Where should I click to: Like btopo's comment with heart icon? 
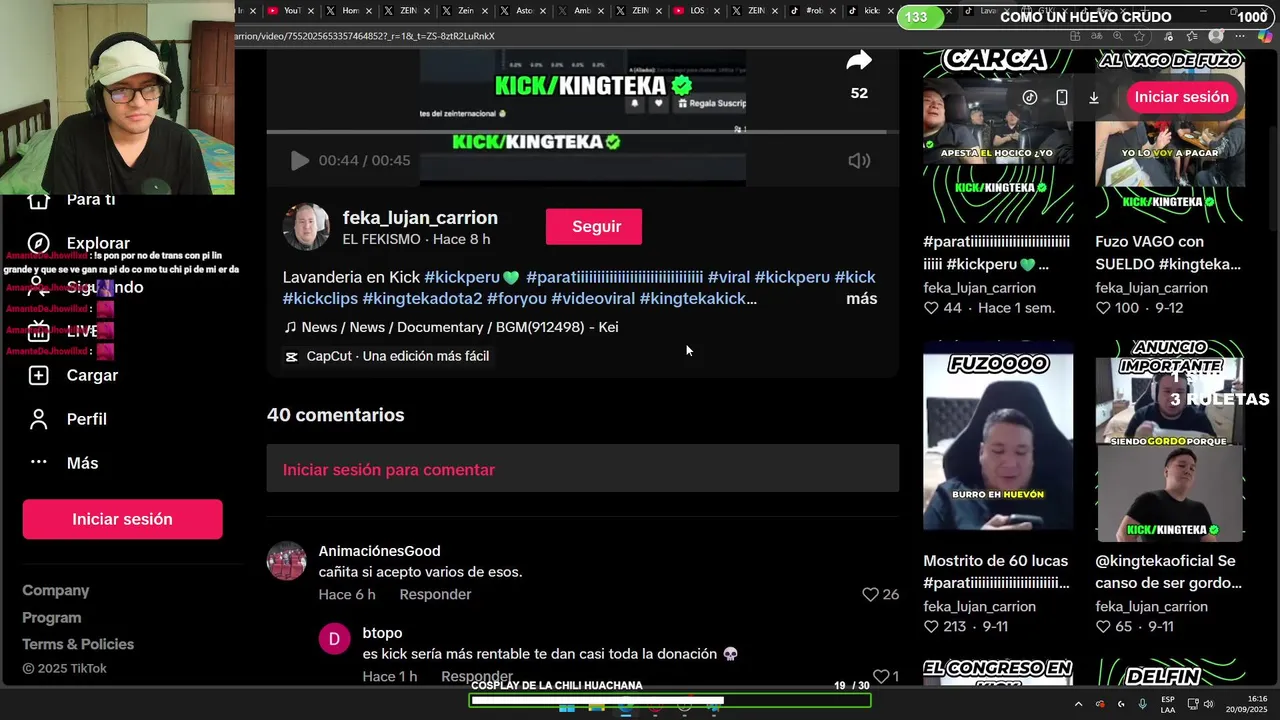(880, 677)
